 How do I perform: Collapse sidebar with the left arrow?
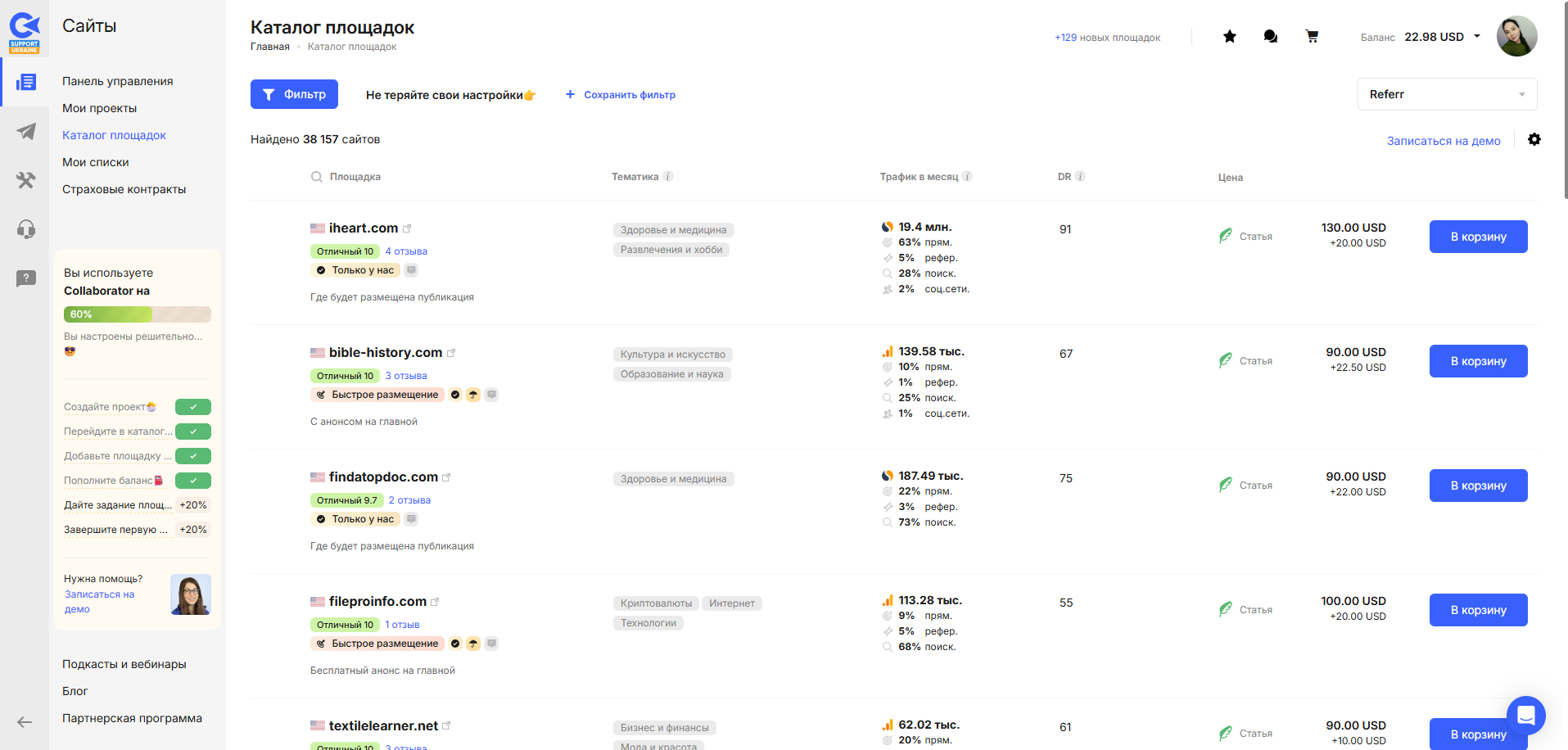[25, 721]
